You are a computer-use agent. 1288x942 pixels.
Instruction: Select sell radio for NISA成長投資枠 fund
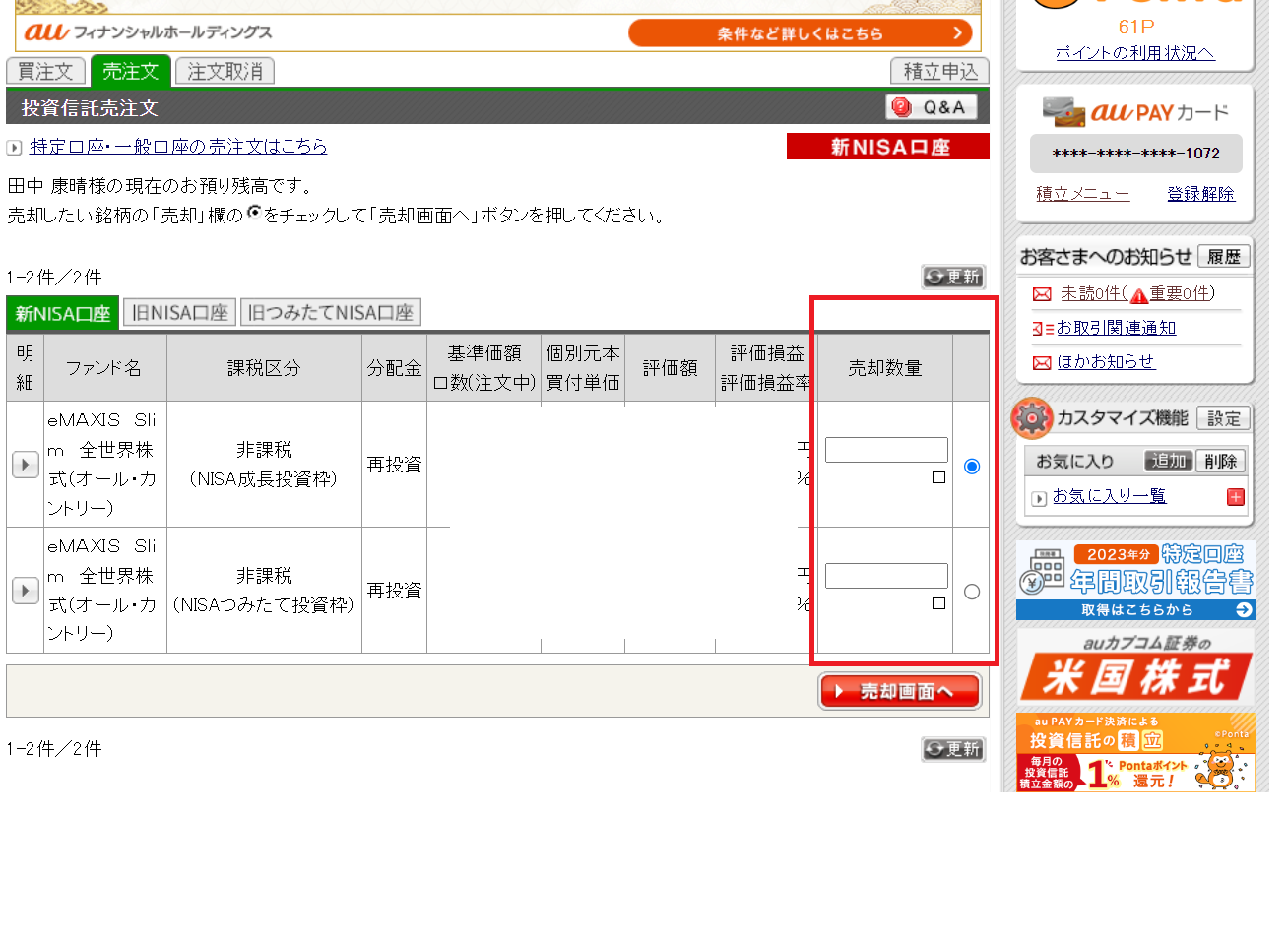(972, 466)
